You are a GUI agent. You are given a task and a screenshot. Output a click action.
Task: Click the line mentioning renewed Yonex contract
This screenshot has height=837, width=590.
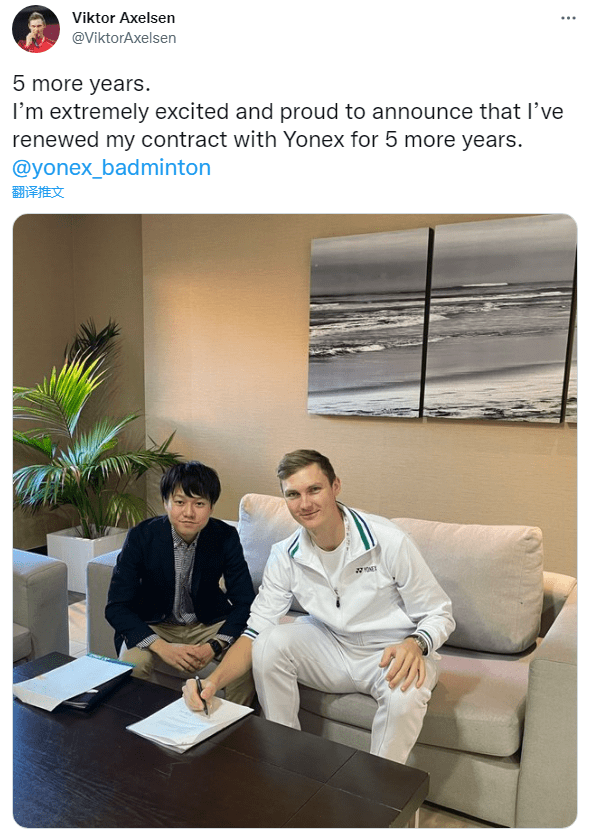(268, 140)
